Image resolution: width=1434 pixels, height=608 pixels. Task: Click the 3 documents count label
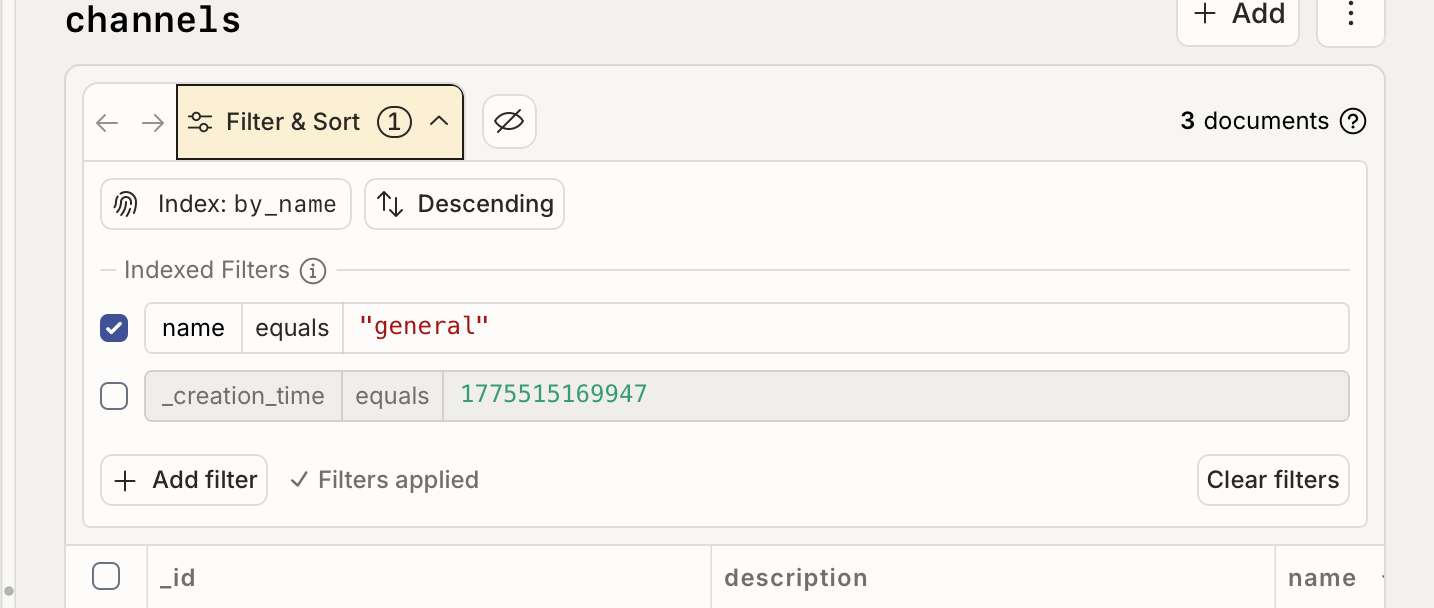click(1255, 122)
